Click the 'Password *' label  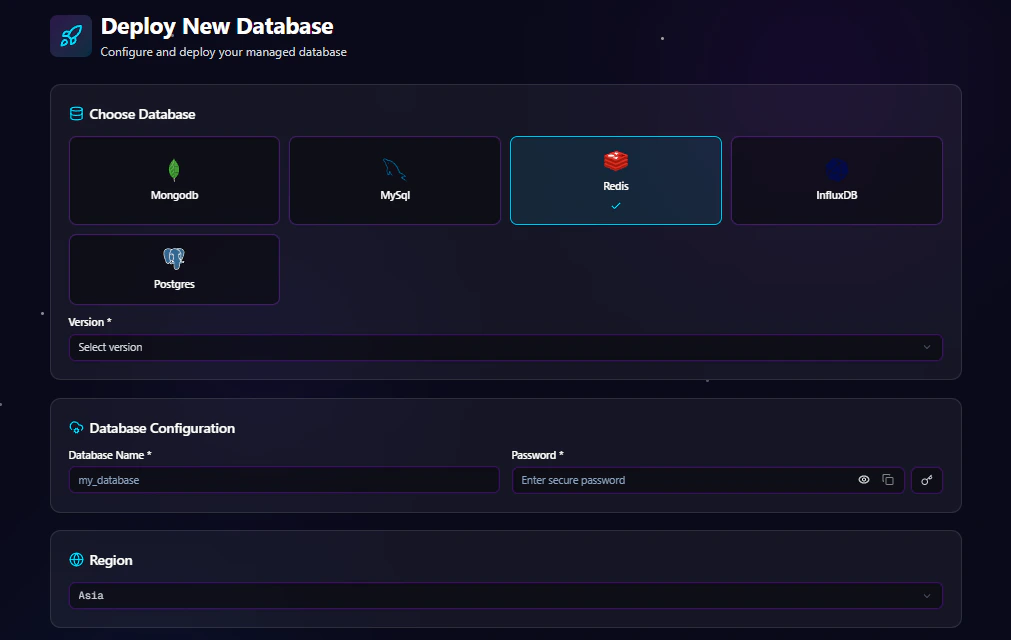pos(537,455)
